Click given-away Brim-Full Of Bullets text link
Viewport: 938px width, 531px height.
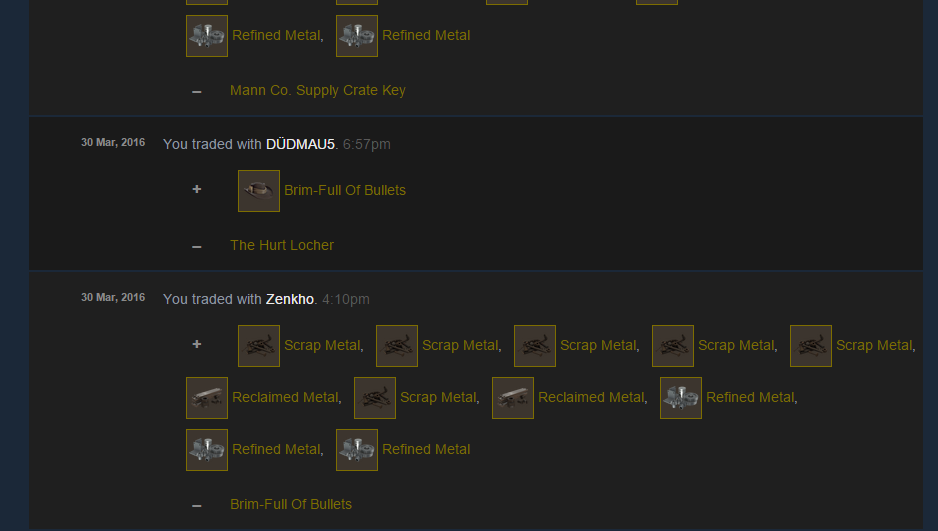point(291,504)
